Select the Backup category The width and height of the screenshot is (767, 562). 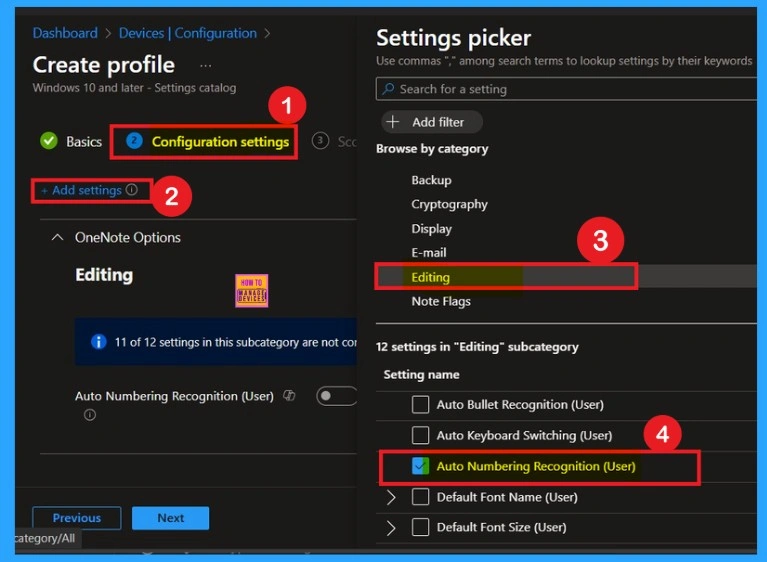[x=431, y=180]
